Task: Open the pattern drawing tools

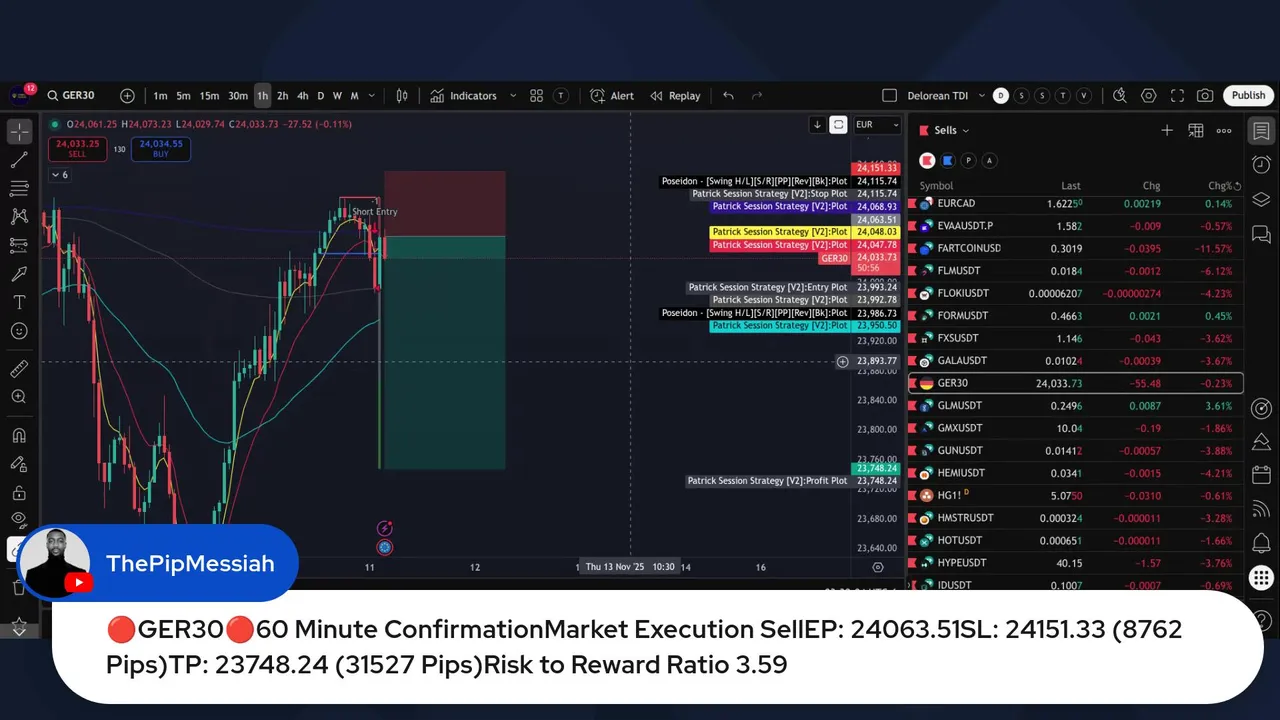Action: [x=19, y=216]
